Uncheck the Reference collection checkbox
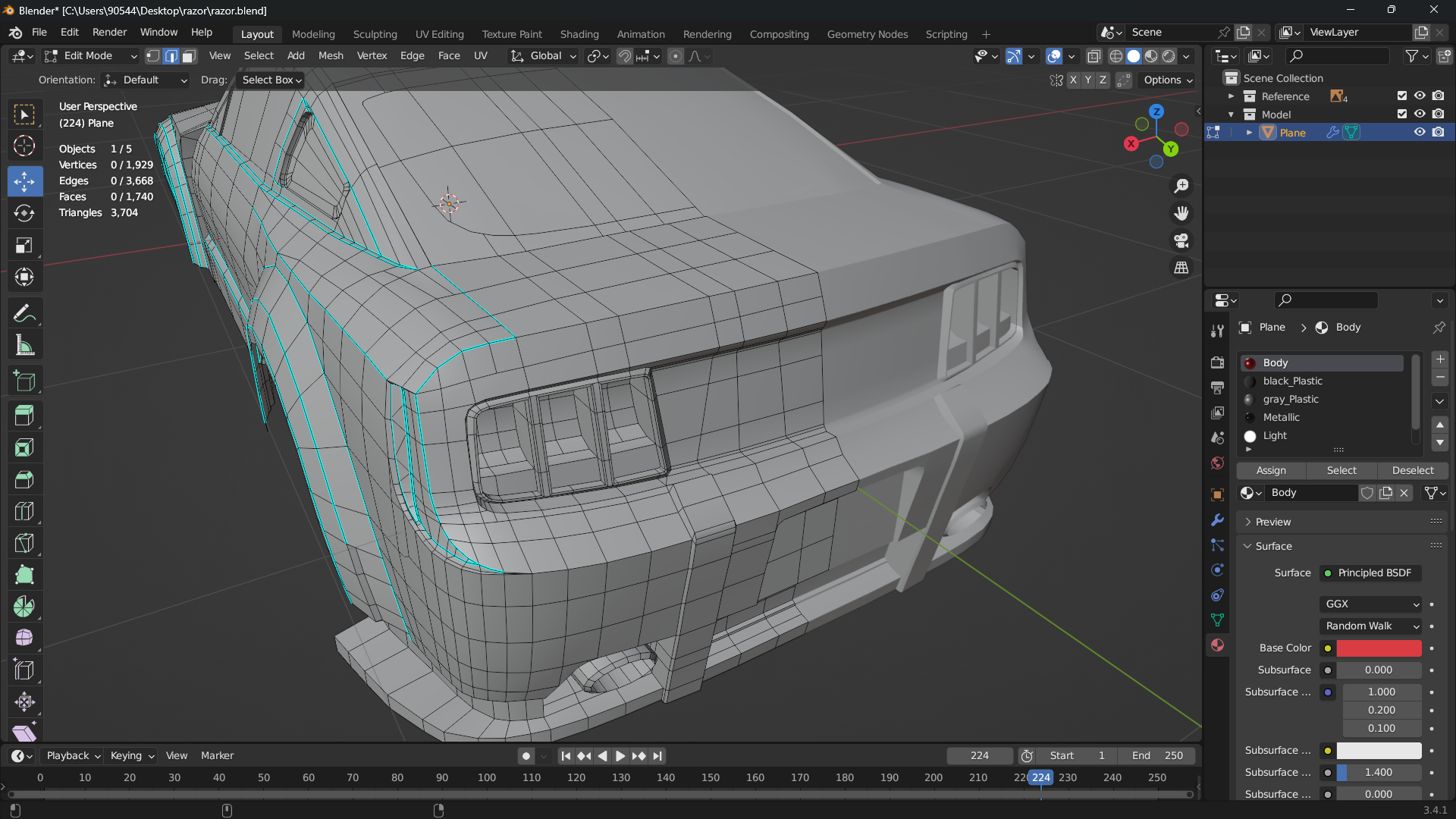The width and height of the screenshot is (1456, 819). tap(1401, 96)
